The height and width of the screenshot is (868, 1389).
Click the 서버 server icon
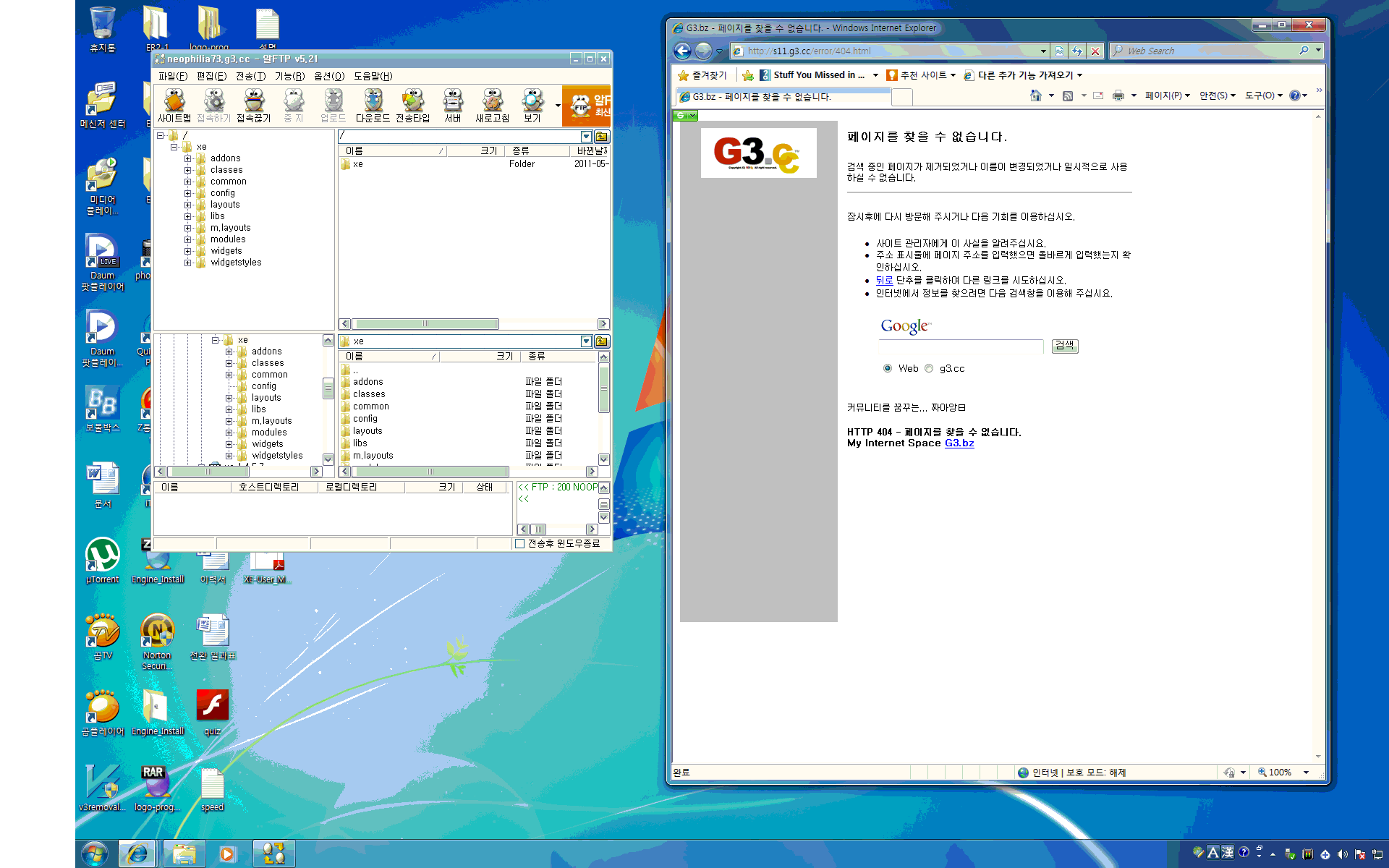453,106
